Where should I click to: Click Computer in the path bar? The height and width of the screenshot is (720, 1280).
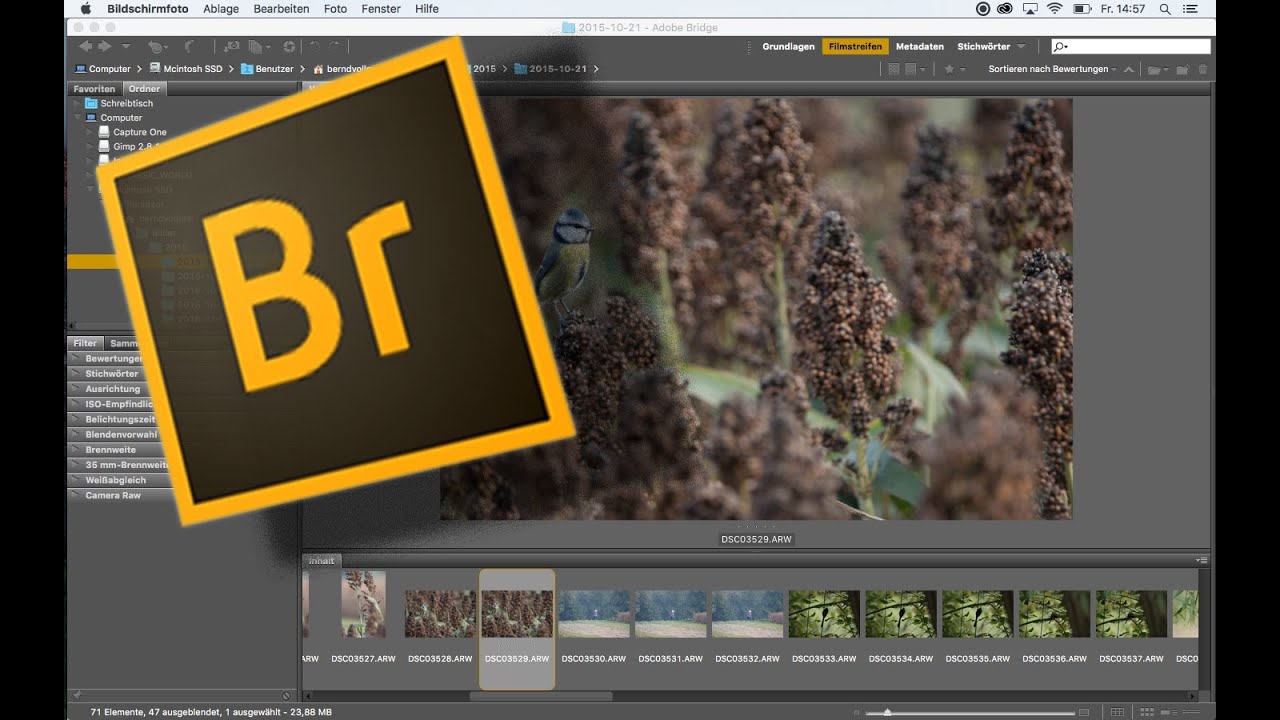(103, 69)
